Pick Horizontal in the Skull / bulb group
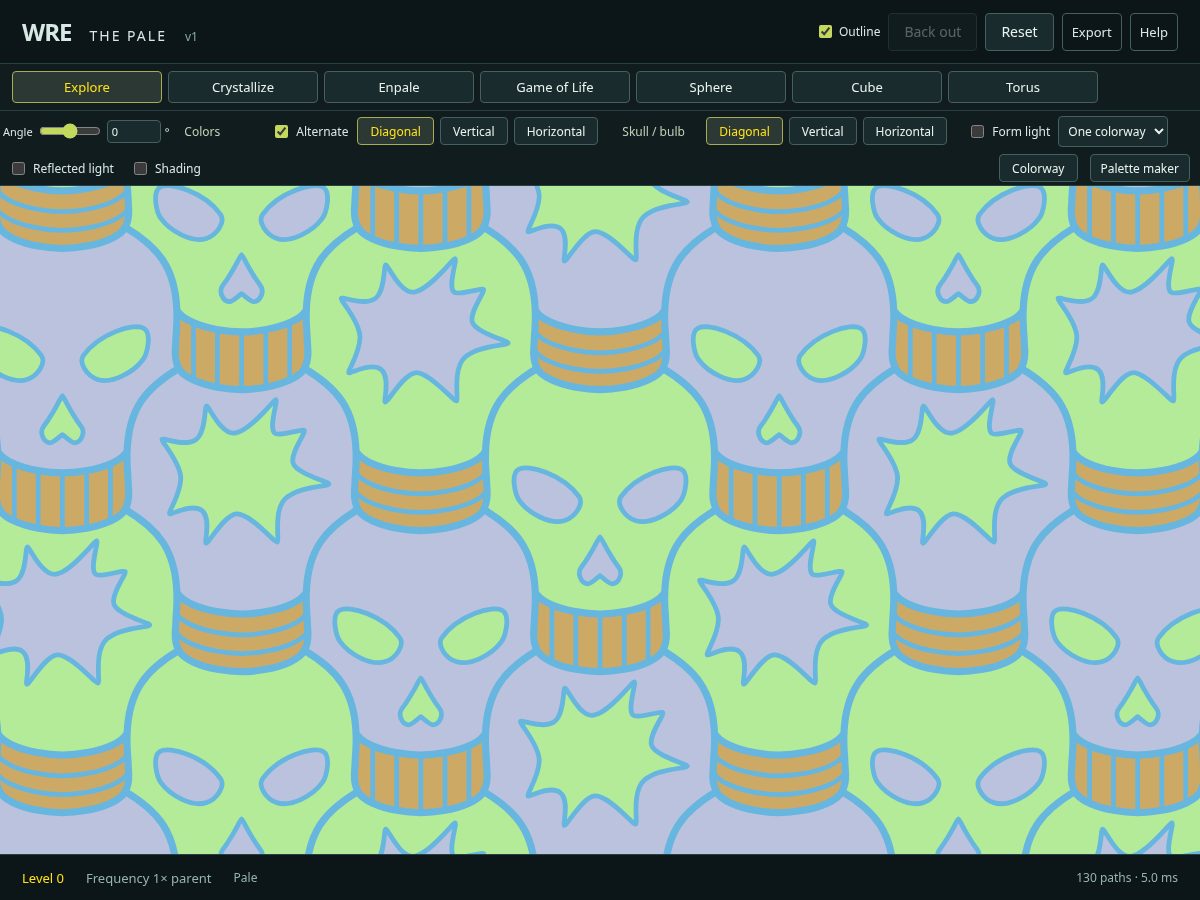This screenshot has height=900, width=1200. pyautogui.click(x=905, y=131)
